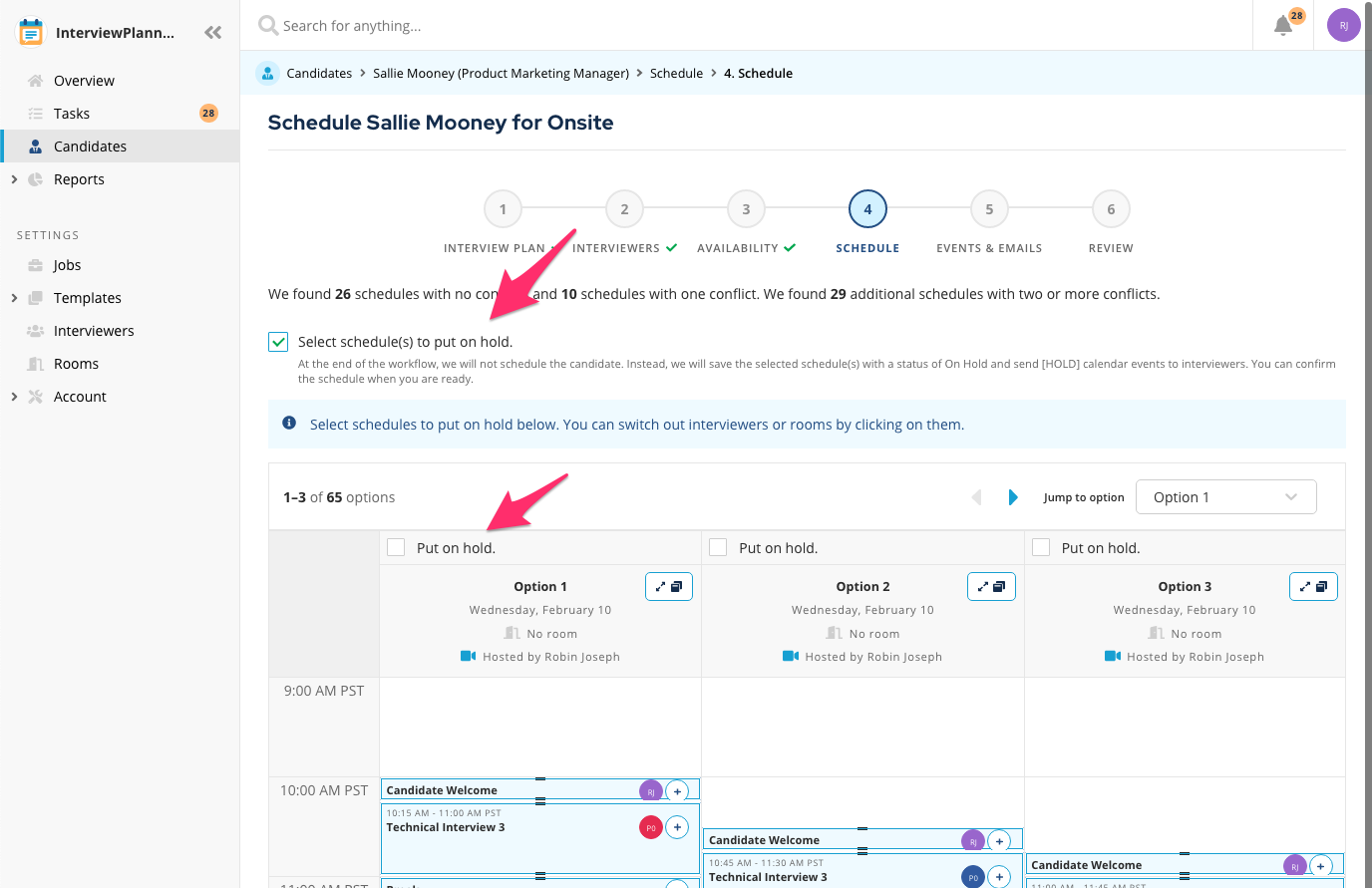
Task: Go to step 1 Interview Plan
Action: [503, 209]
